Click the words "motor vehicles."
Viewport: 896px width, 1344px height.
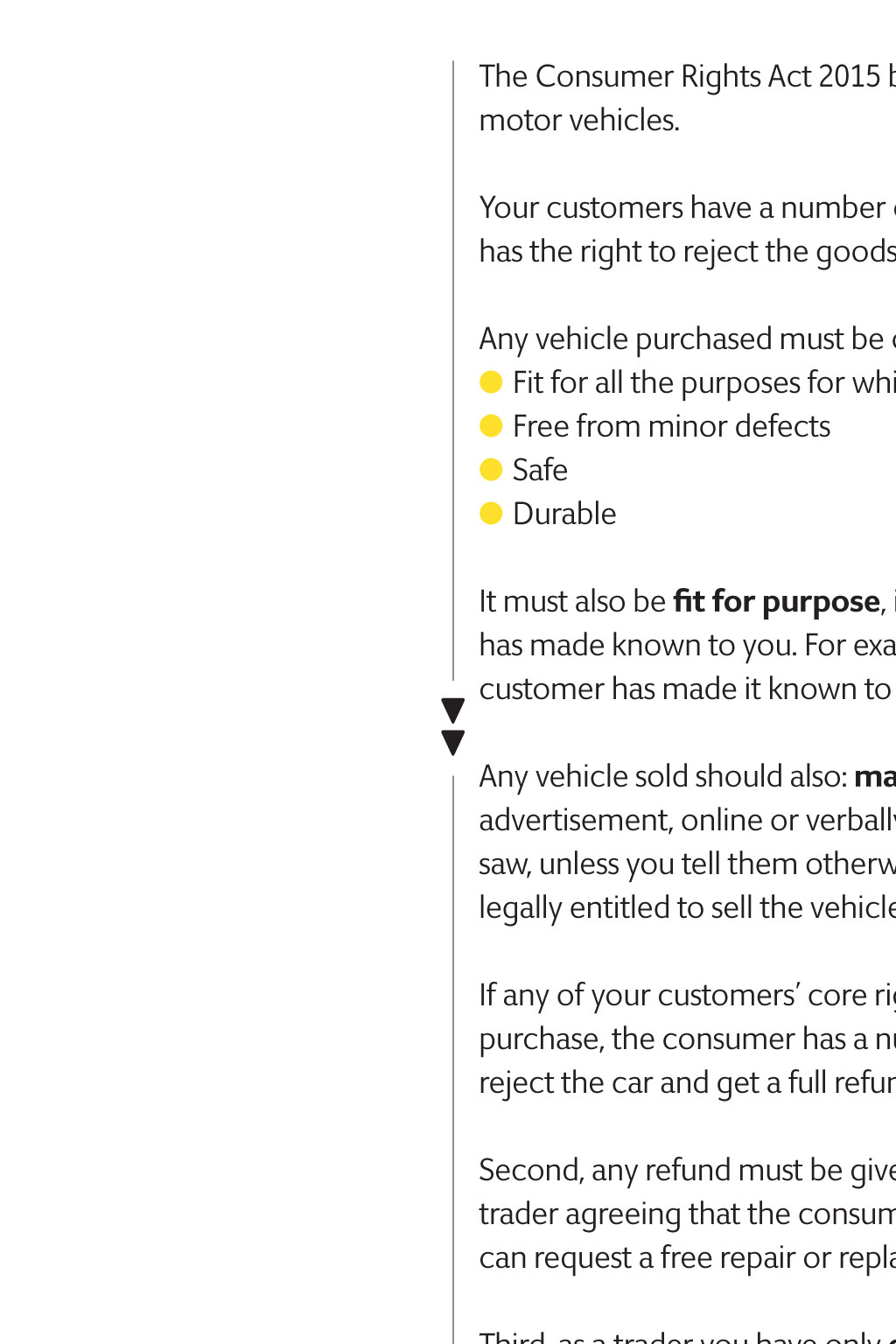(579, 121)
